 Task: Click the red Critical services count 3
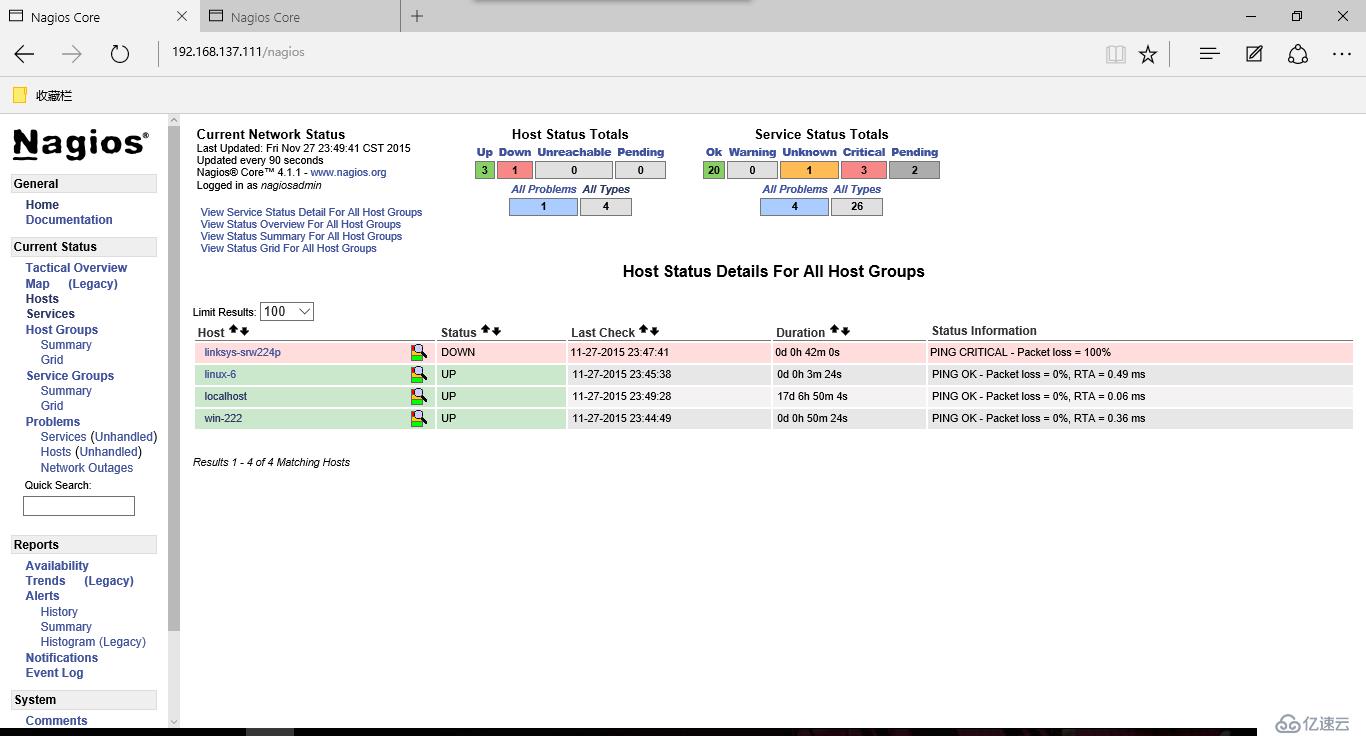pos(864,170)
